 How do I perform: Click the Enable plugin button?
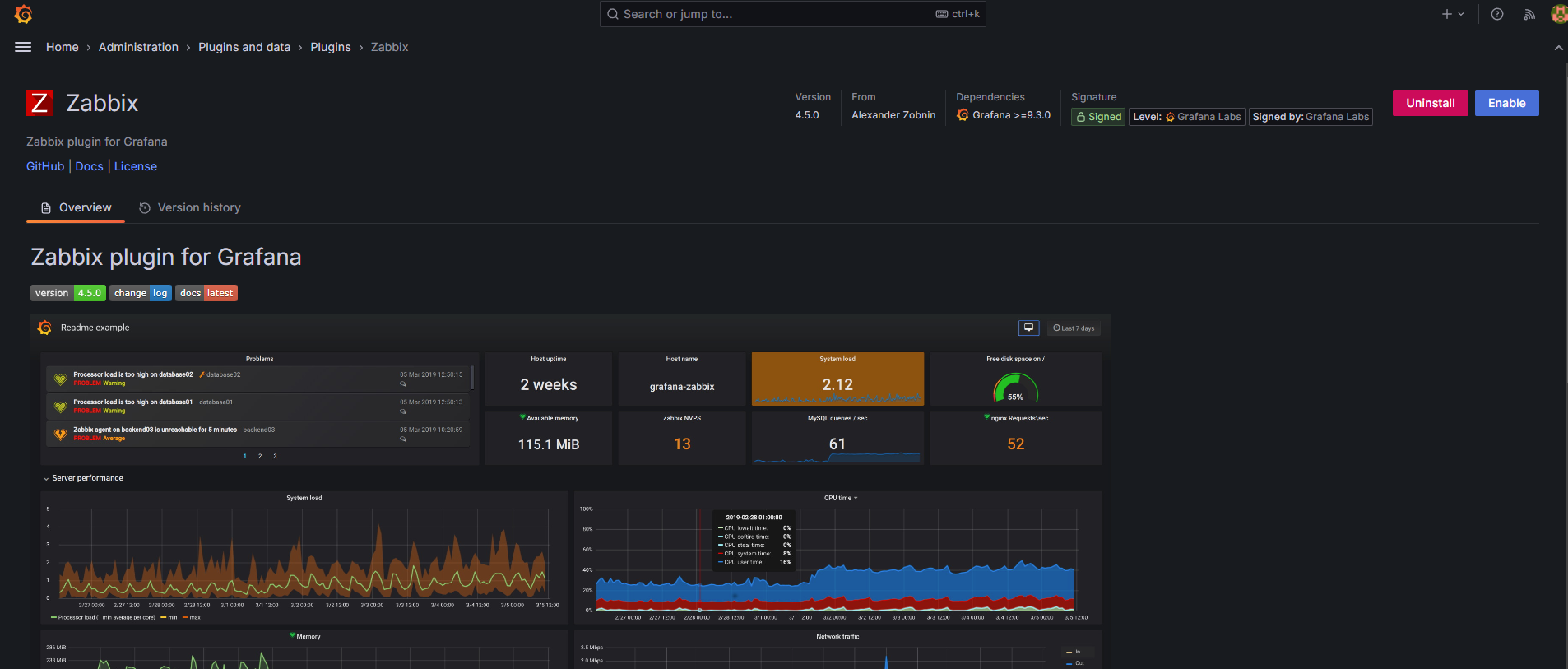1506,103
